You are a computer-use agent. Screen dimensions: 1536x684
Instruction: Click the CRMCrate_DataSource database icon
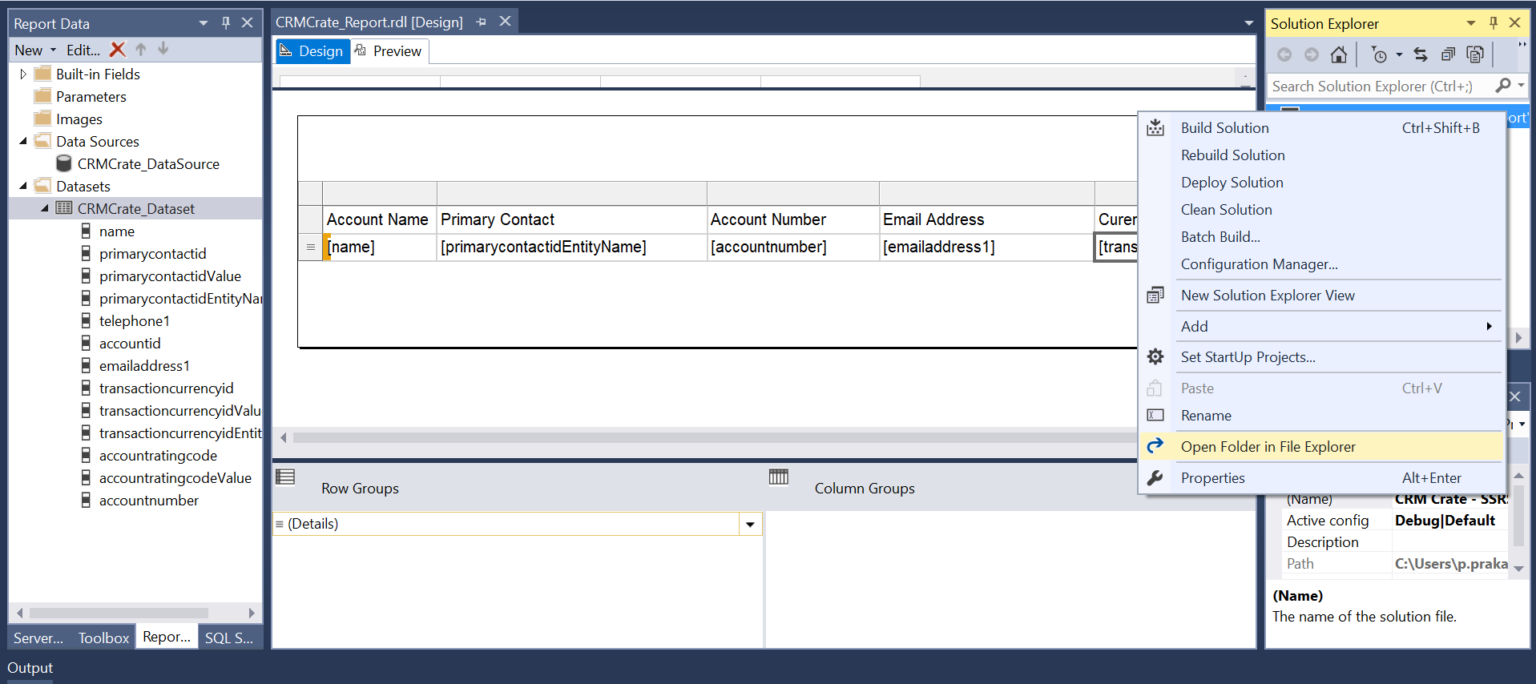click(62, 163)
